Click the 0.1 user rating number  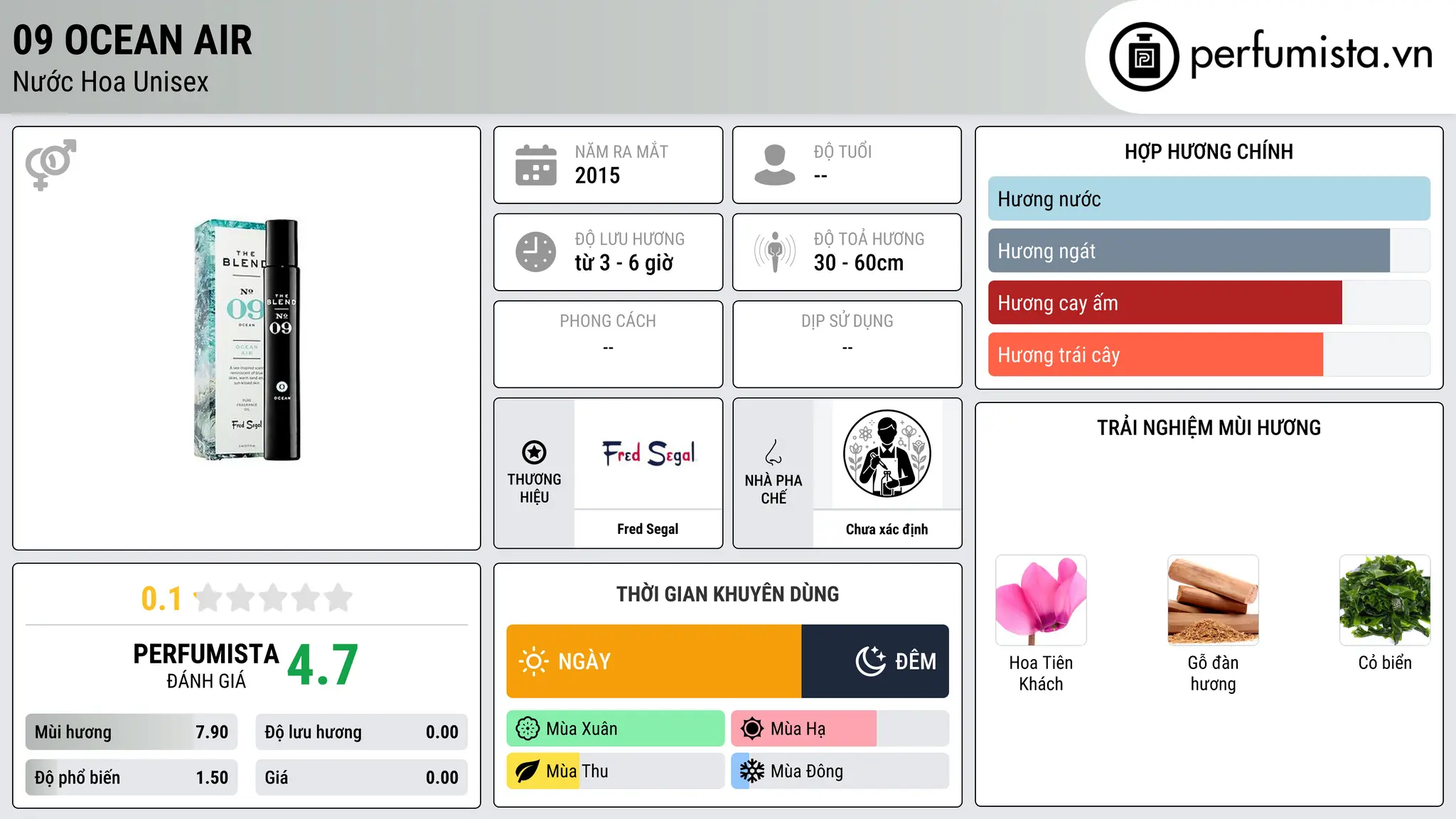click(161, 599)
